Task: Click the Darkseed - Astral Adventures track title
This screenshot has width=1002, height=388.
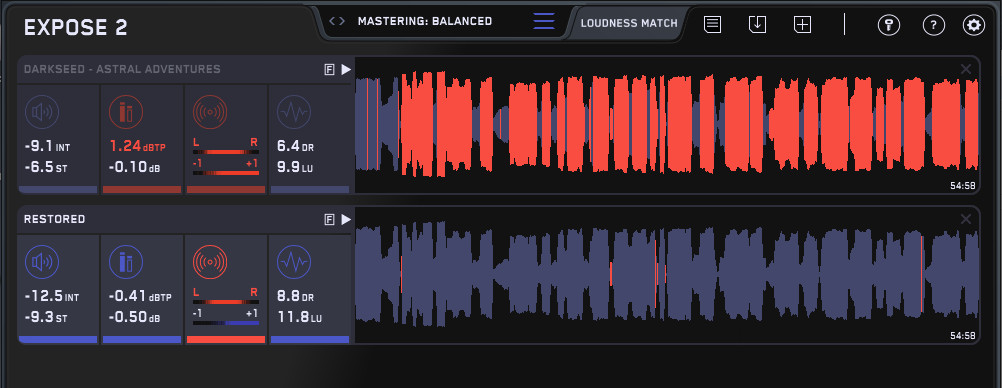Action: click(x=122, y=69)
